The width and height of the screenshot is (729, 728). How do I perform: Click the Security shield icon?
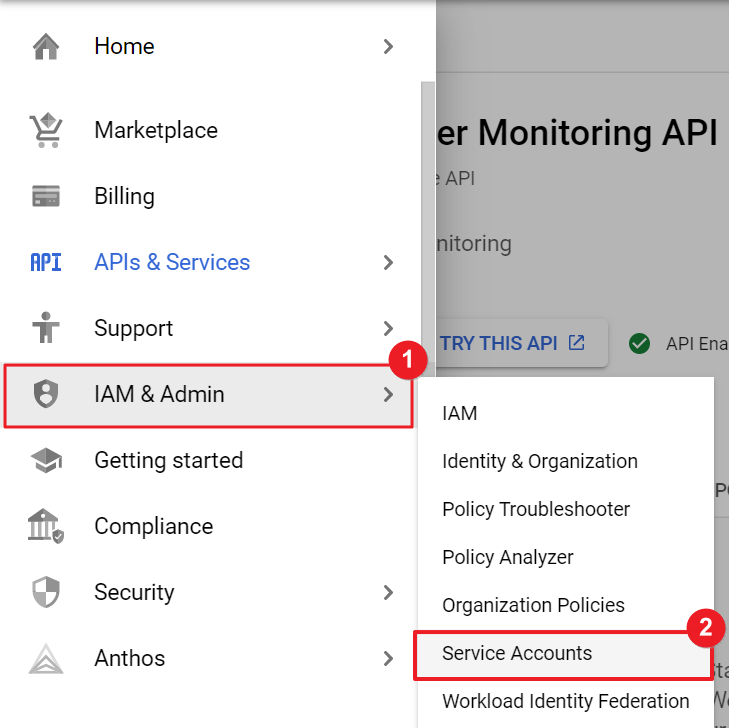(46, 592)
